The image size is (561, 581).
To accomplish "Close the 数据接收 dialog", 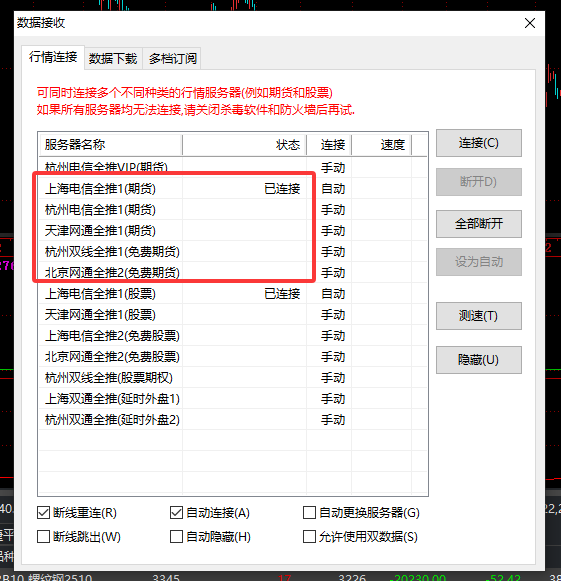I will pos(530,23).
